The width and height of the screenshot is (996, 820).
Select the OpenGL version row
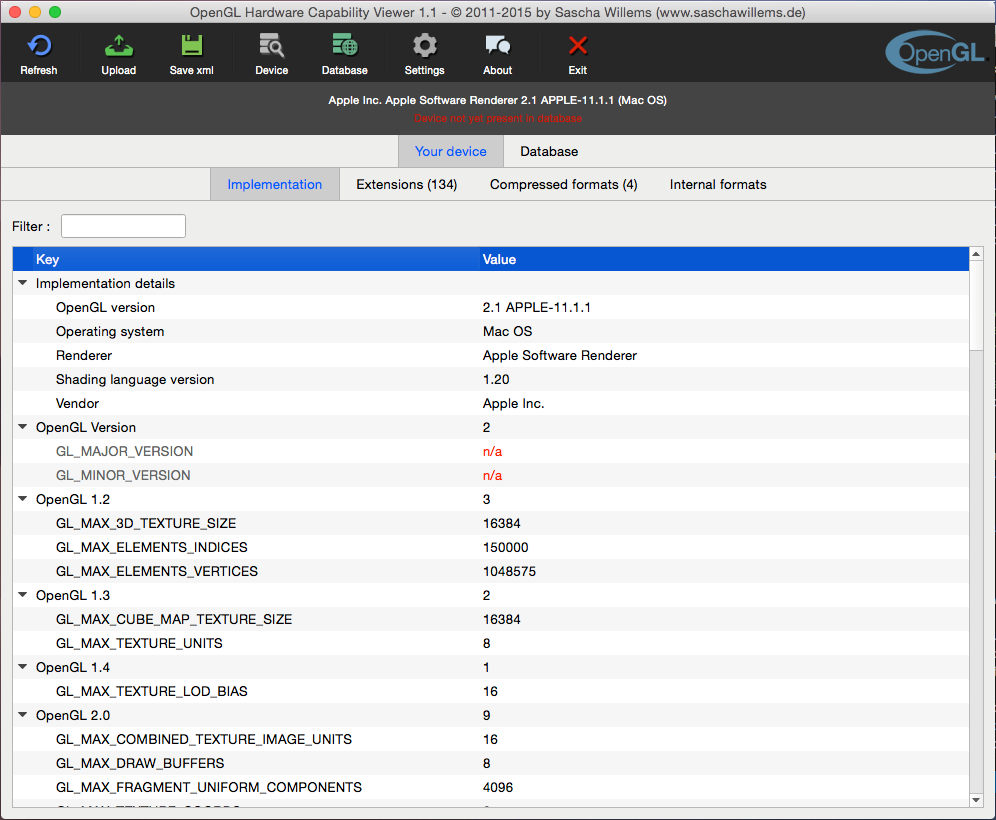490,307
